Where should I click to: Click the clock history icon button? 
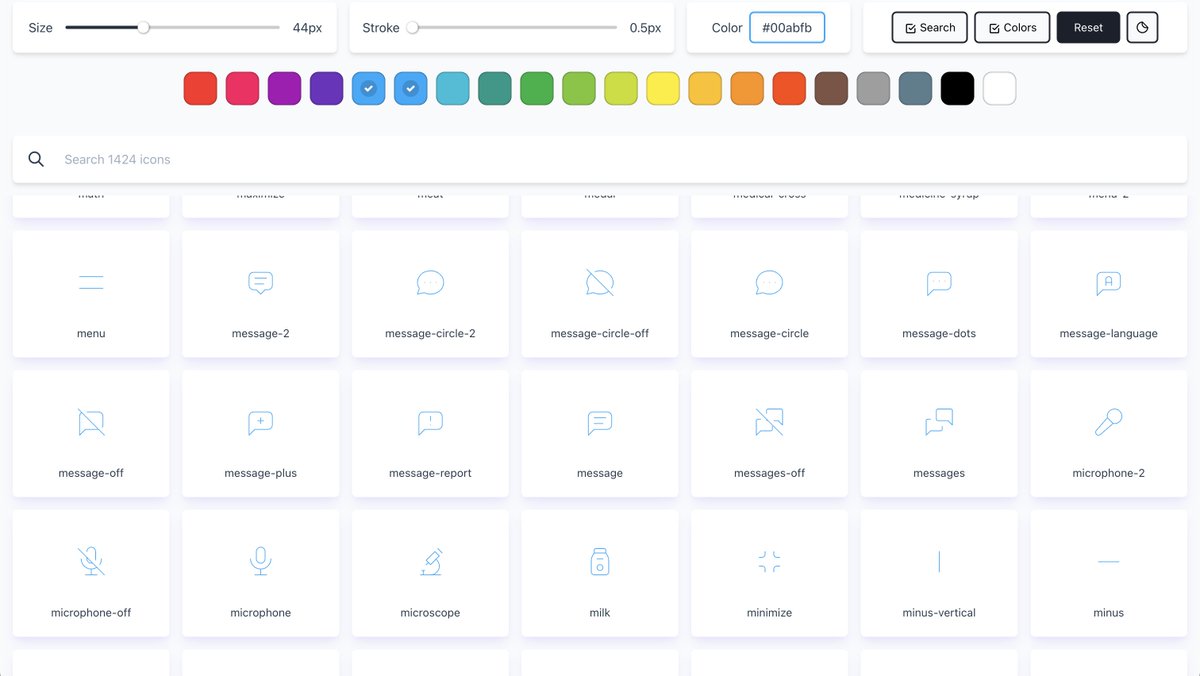(x=1142, y=27)
